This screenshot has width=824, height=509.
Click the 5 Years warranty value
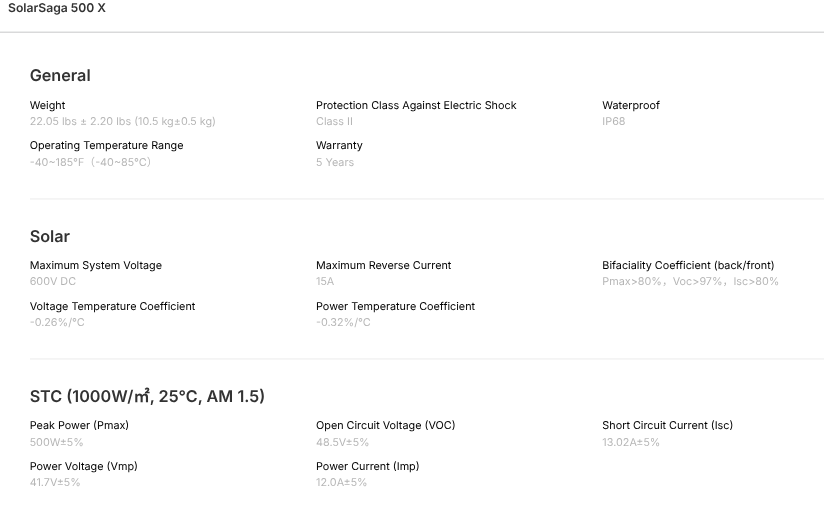[x=335, y=162]
